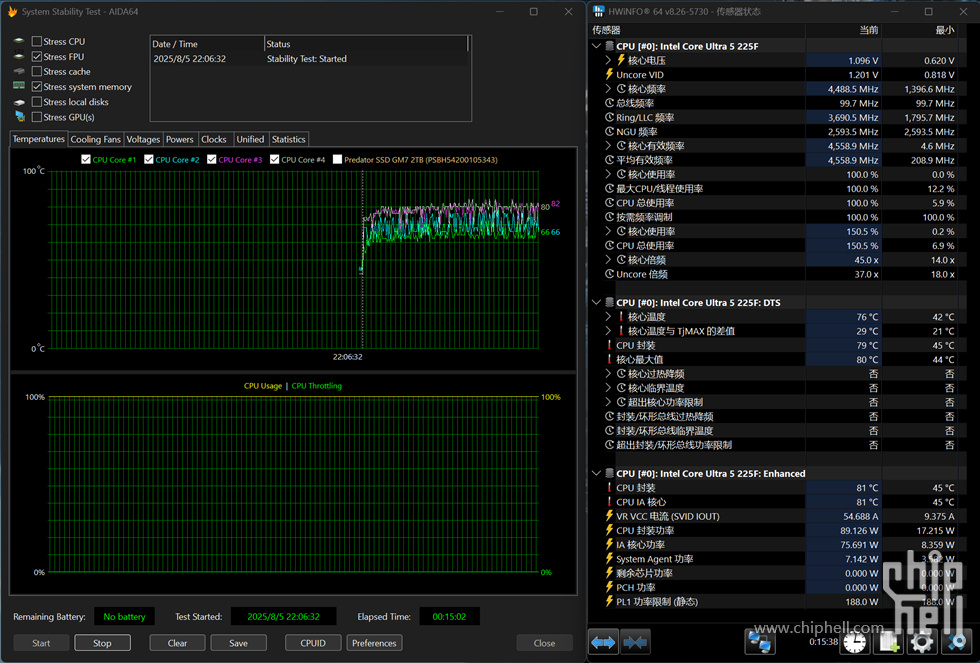Click the Close button in AIDA64
The image size is (980, 663).
(544, 643)
